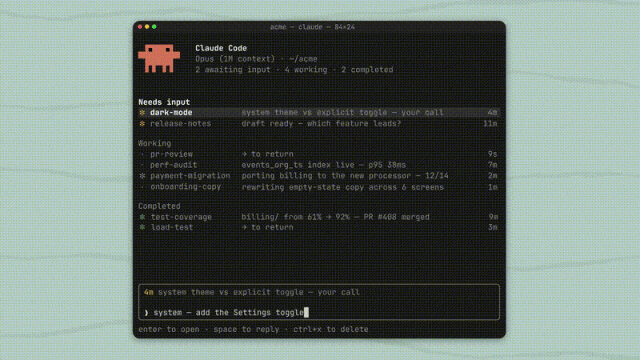The height and width of the screenshot is (360, 640).
Task: Click 'porting billing to the new processor — 12/14'
Action: point(345,176)
